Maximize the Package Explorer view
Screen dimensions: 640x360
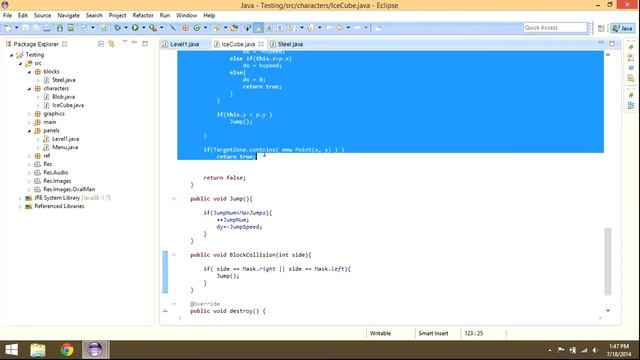(145, 43)
